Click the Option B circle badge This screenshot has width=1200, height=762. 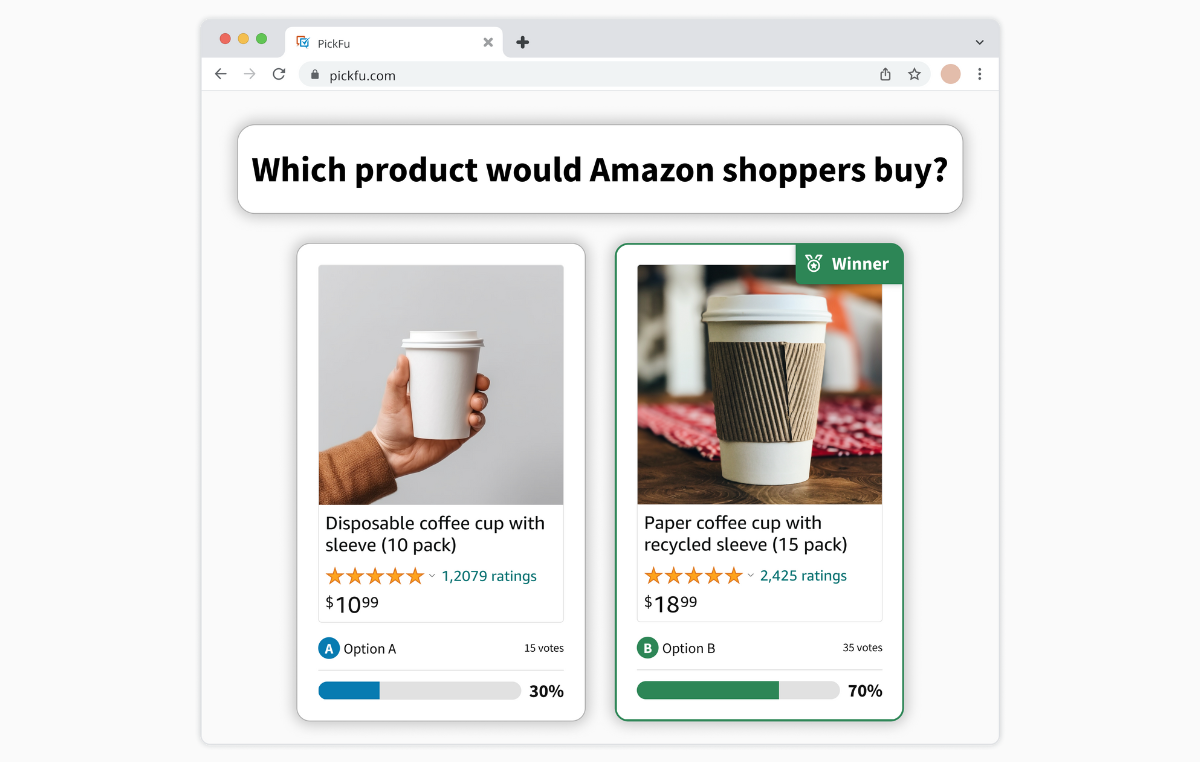648,648
